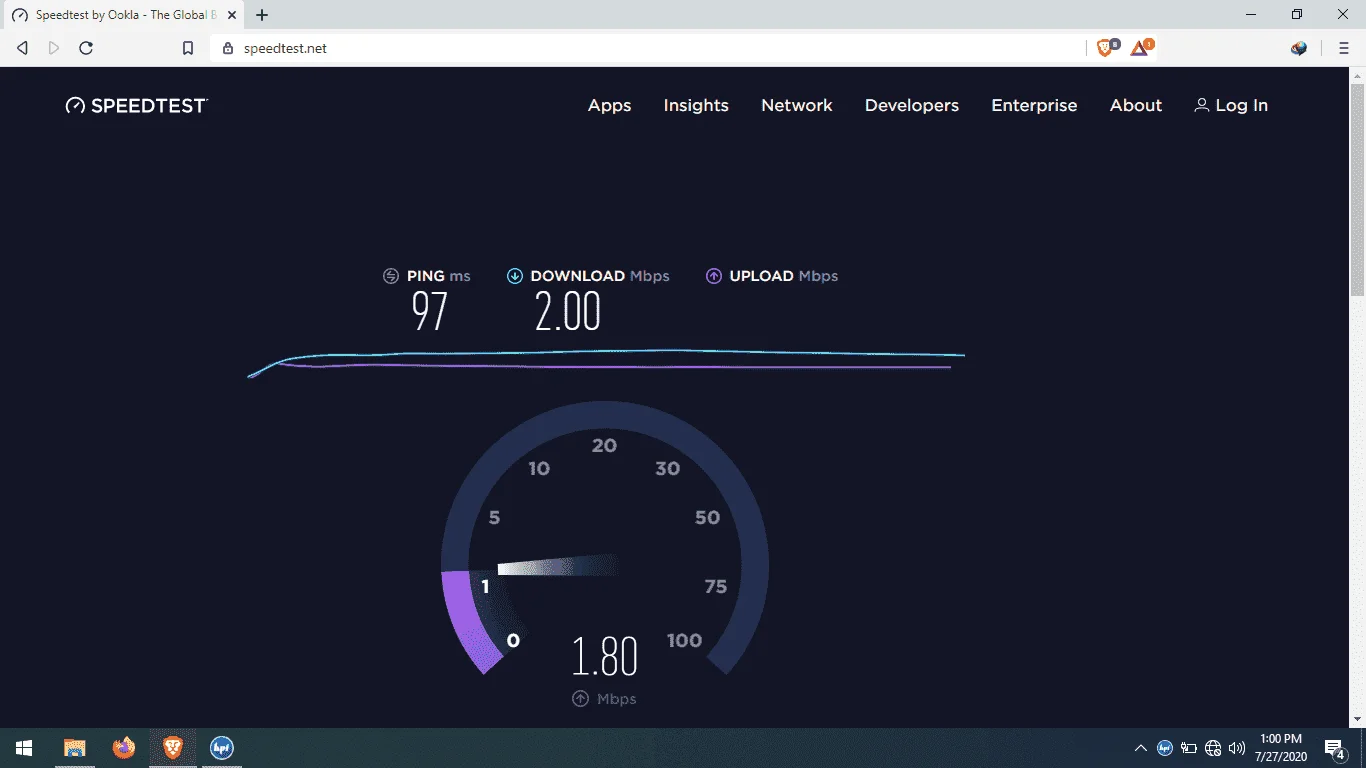Click the browser forward arrow
The image size is (1366, 768).
(x=54, y=48)
